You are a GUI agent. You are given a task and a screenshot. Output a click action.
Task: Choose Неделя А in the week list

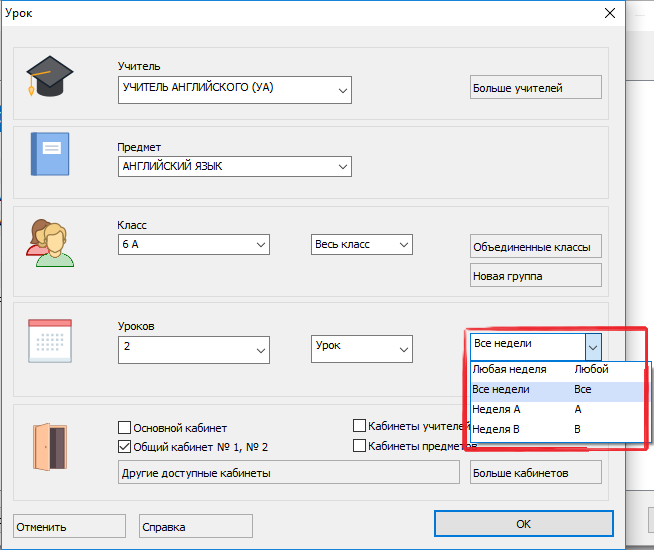(496, 409)
